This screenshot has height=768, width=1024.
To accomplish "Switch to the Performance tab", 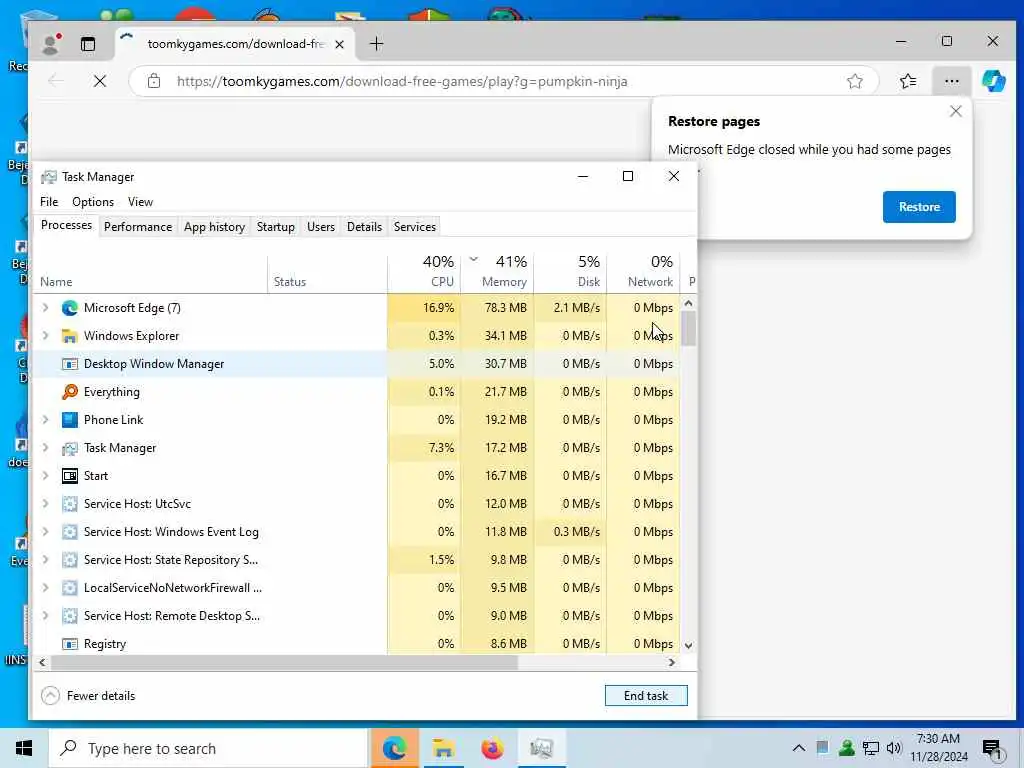I will click(x=138, y=227).
